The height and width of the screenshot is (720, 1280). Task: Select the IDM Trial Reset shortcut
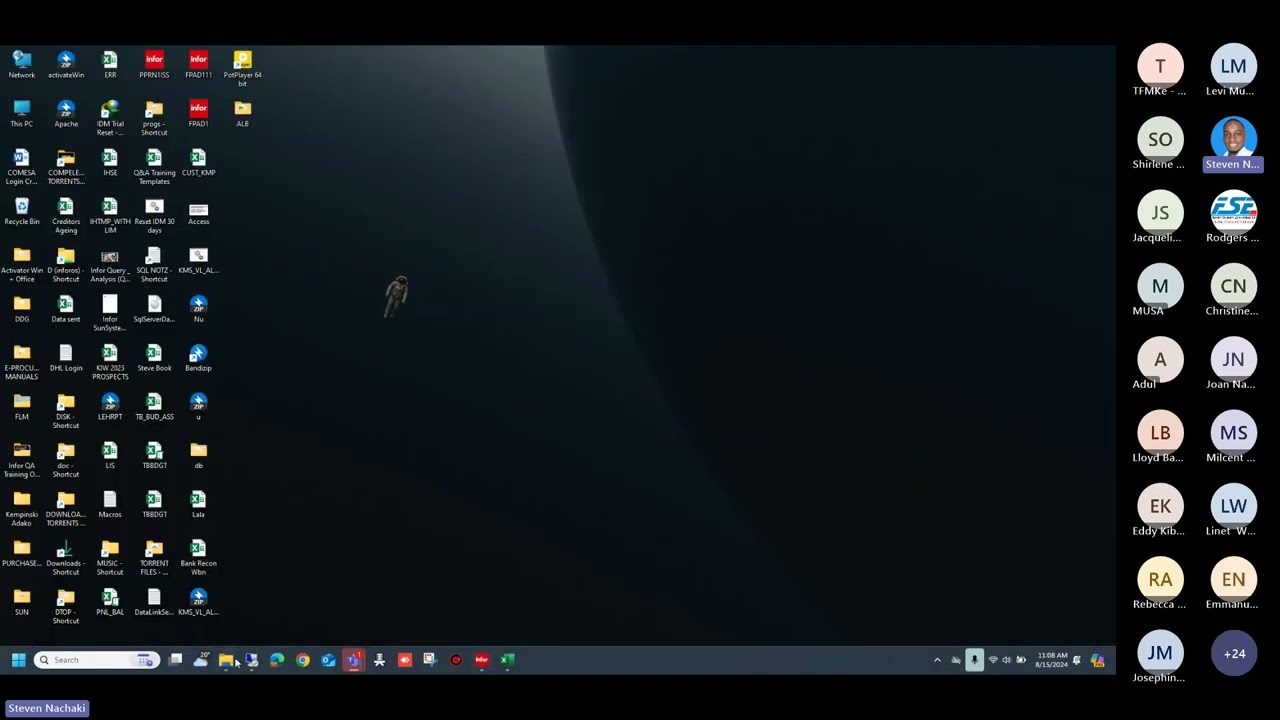(110, 118)
